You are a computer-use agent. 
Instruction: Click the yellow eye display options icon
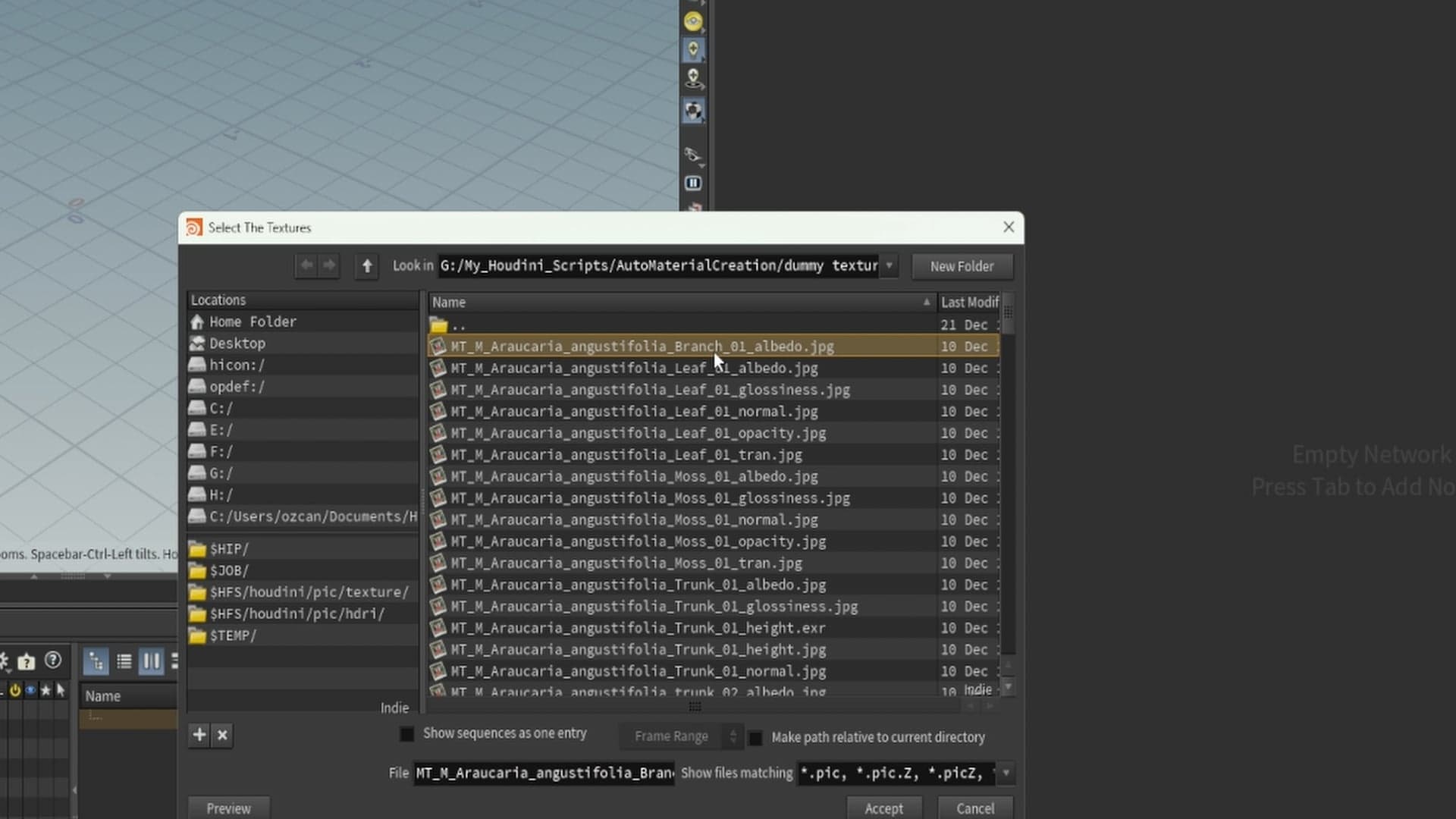click(x=692, y=21)
